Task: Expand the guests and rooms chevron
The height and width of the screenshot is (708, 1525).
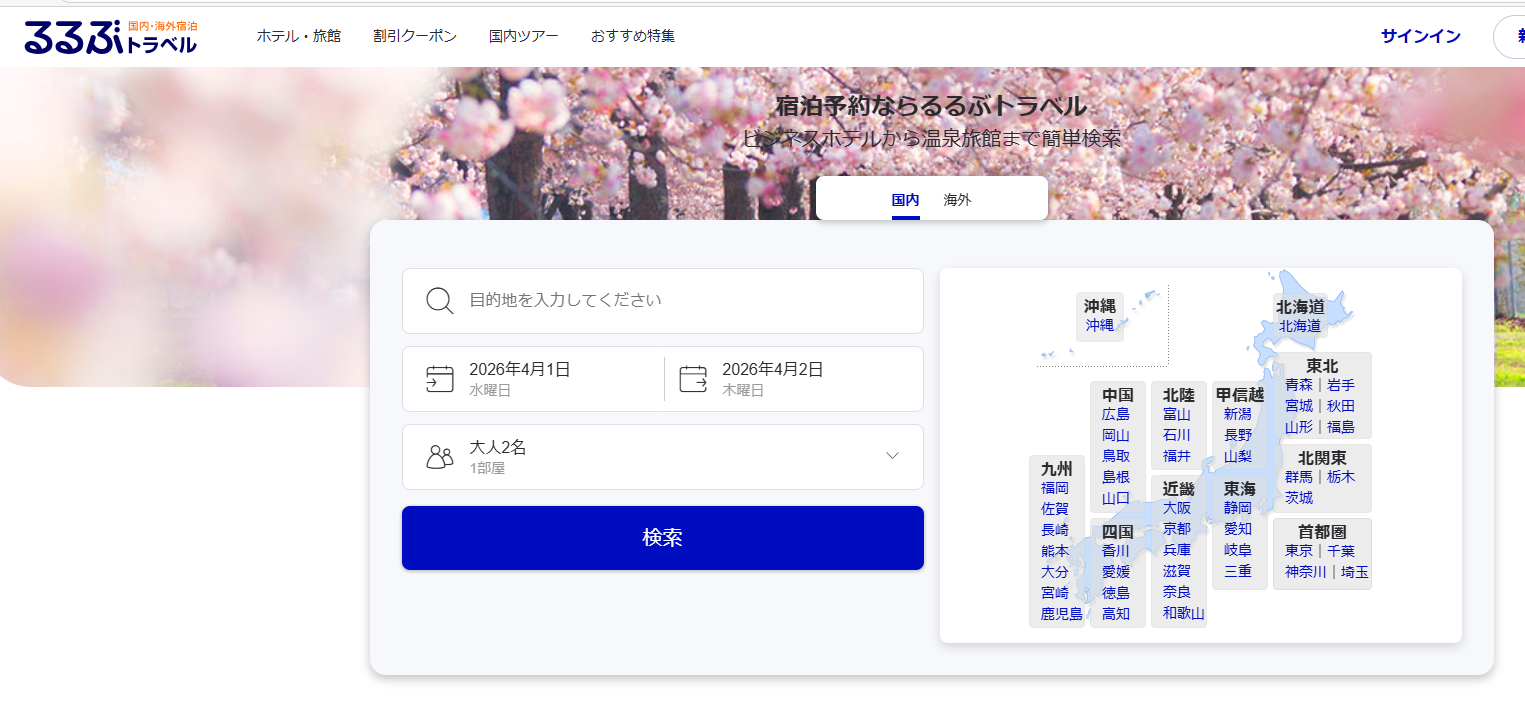Action: click(x=892, y=456)
